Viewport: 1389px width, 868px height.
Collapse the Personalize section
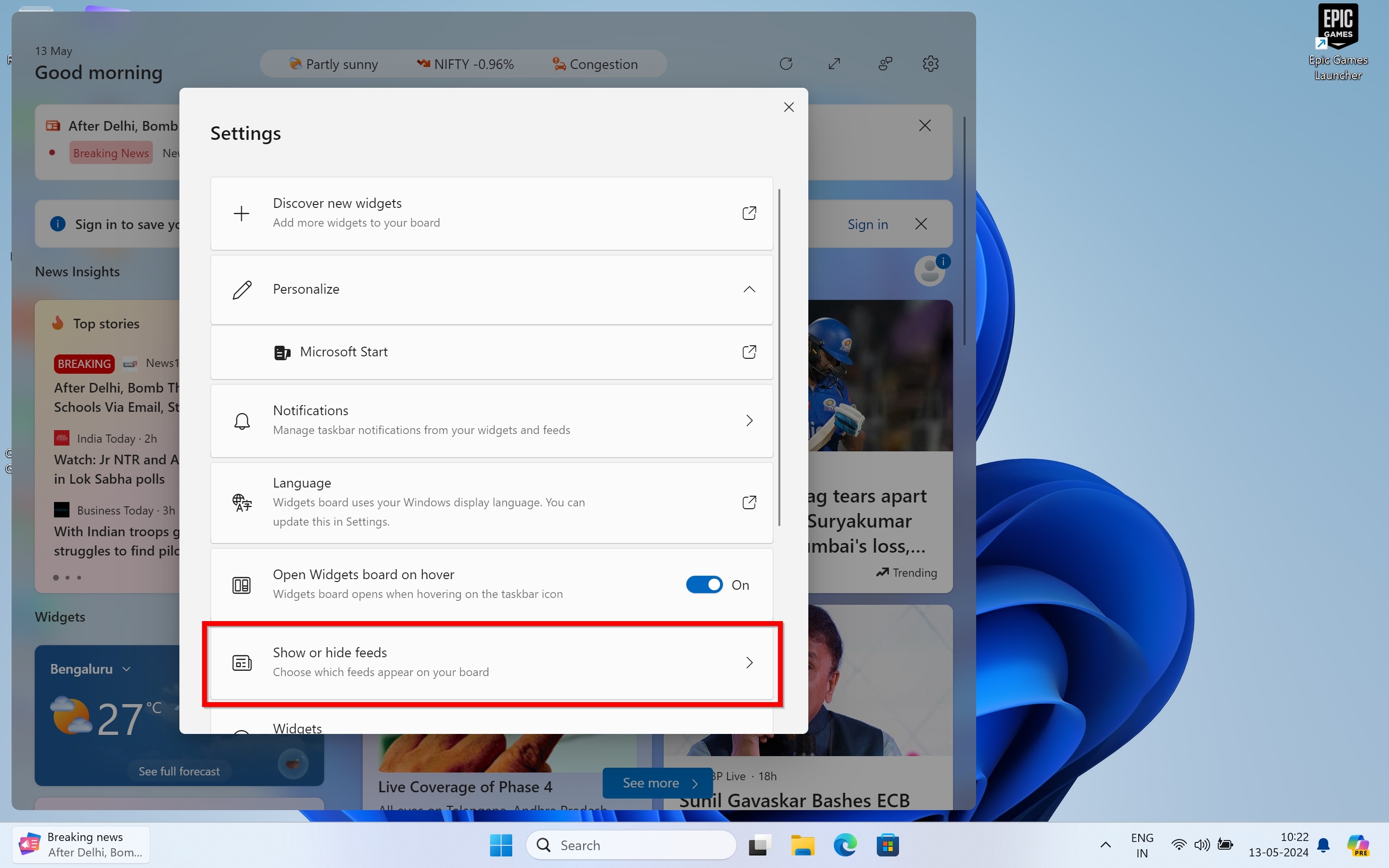coord(749,289)
